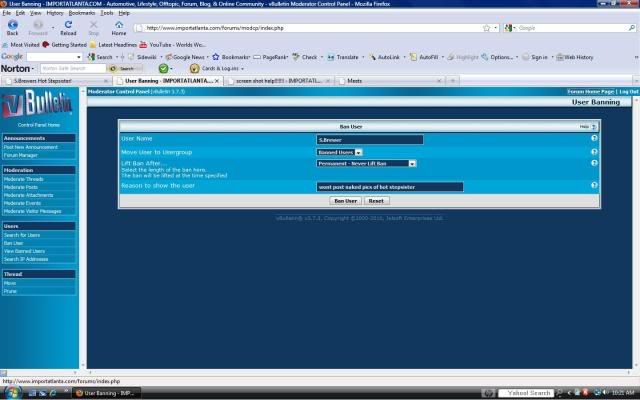The image size is (640, 400).
Task: Click the Stop loading icon
Action: tap(93, 26)
